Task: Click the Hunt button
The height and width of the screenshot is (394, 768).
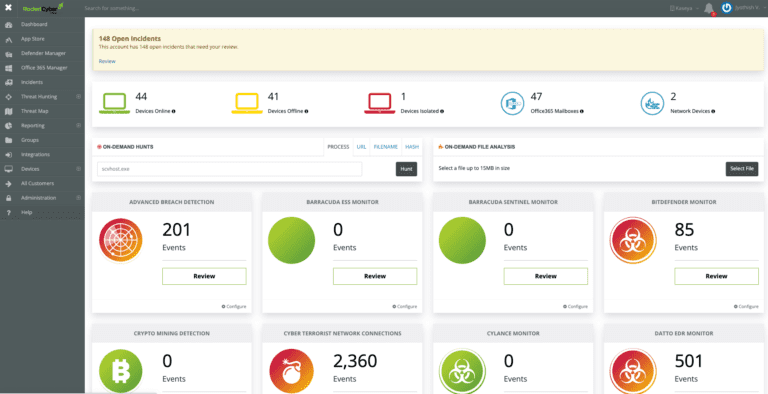Action: click(x=406, y=169)
